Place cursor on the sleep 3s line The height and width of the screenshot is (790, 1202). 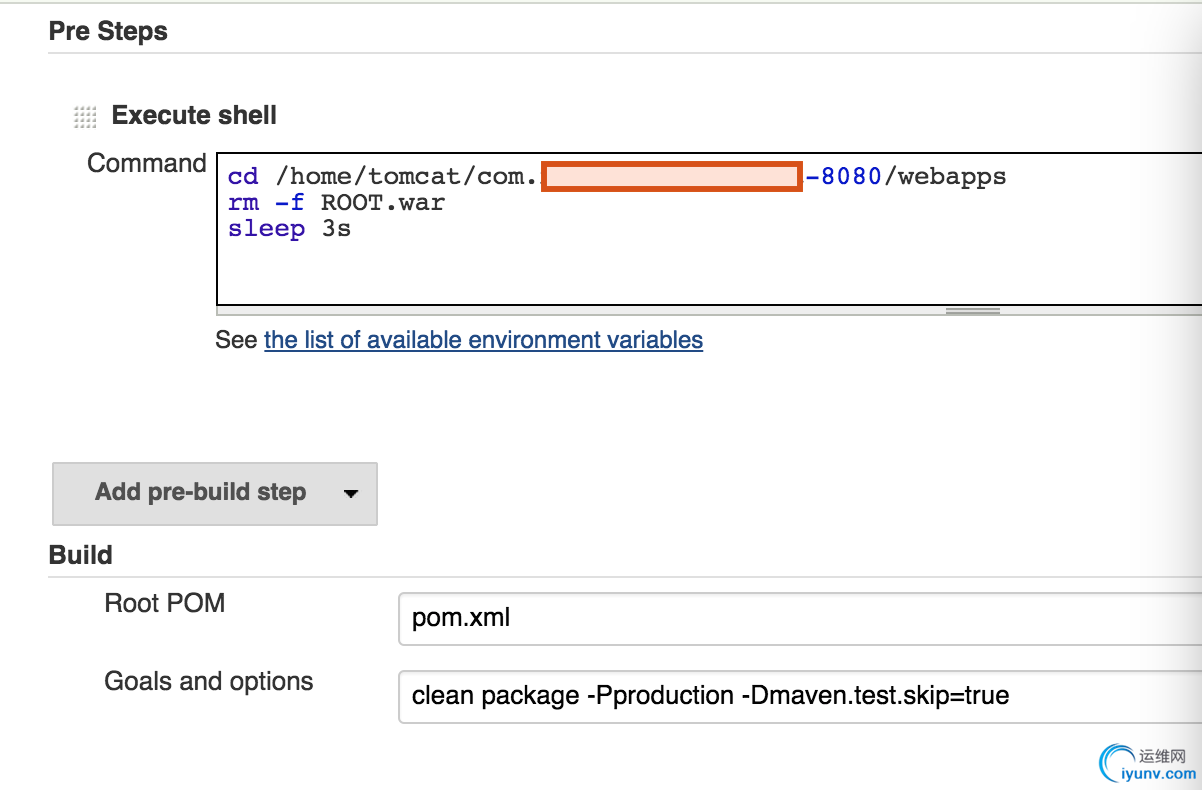[289, 229]
